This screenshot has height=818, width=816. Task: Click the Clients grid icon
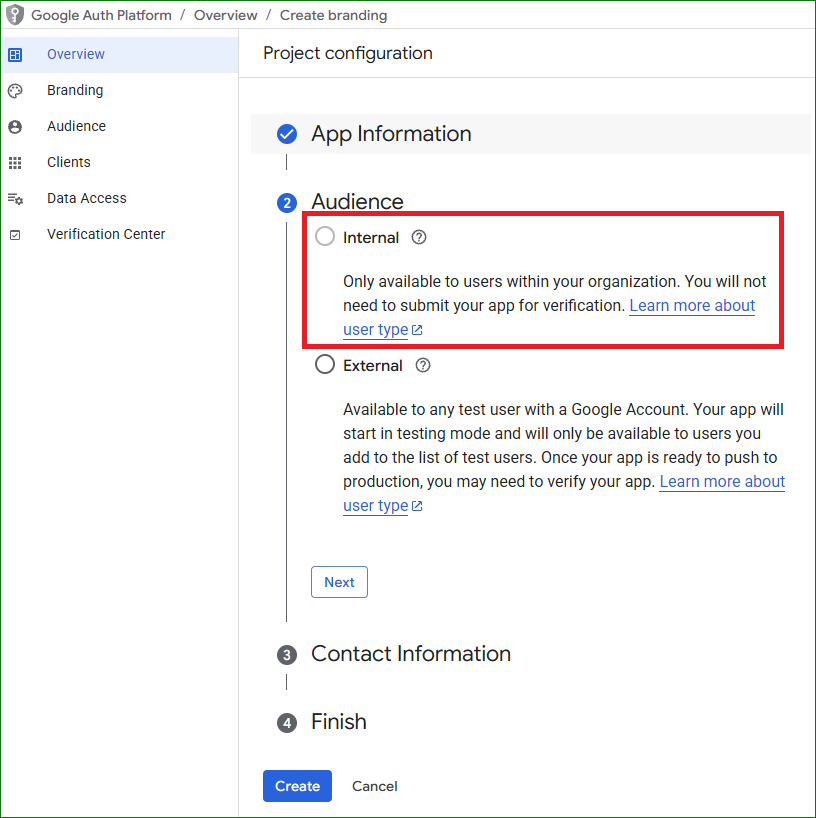[x=15, y=163]
